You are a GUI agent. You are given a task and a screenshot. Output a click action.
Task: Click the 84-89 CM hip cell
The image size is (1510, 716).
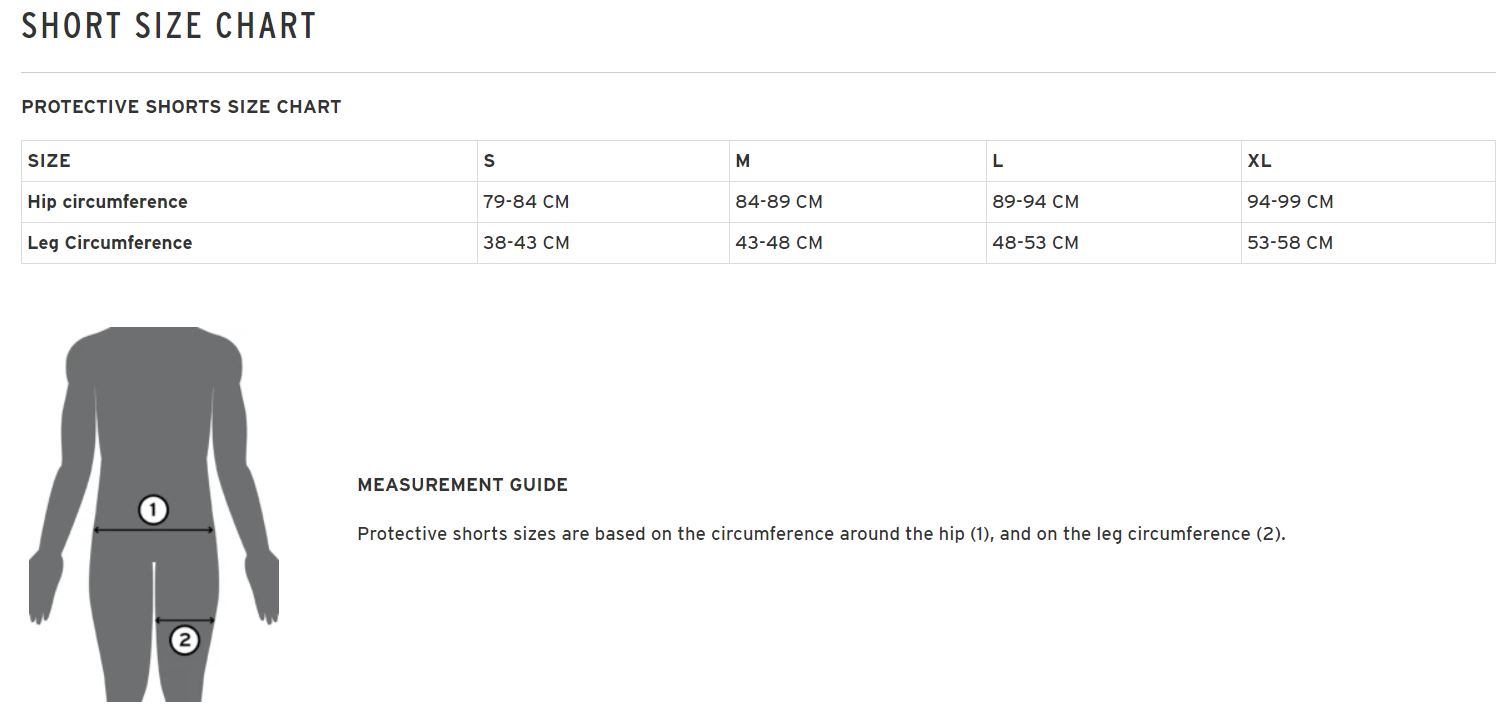[x=779, y=202]
